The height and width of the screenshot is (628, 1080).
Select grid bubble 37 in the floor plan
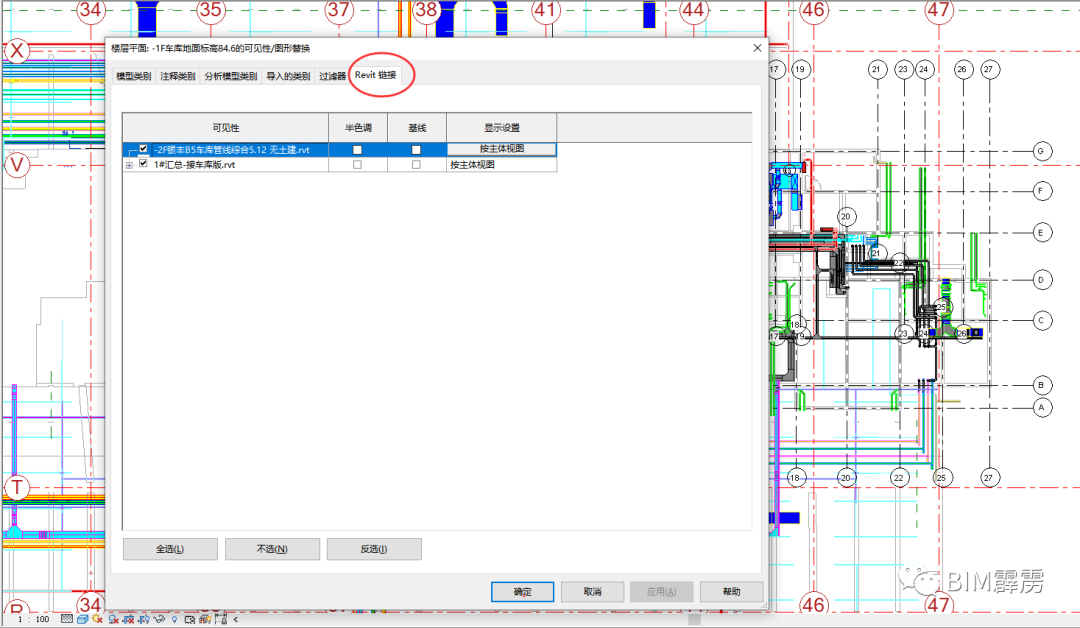339,10
